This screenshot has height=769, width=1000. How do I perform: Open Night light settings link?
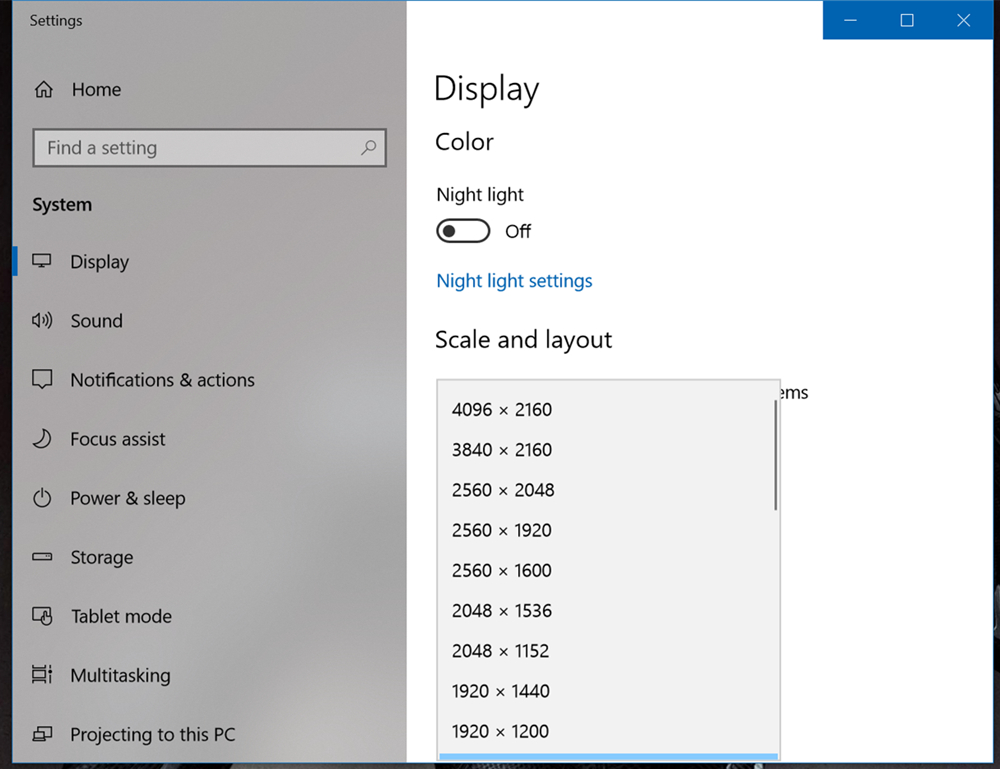(x=514, y=281)
